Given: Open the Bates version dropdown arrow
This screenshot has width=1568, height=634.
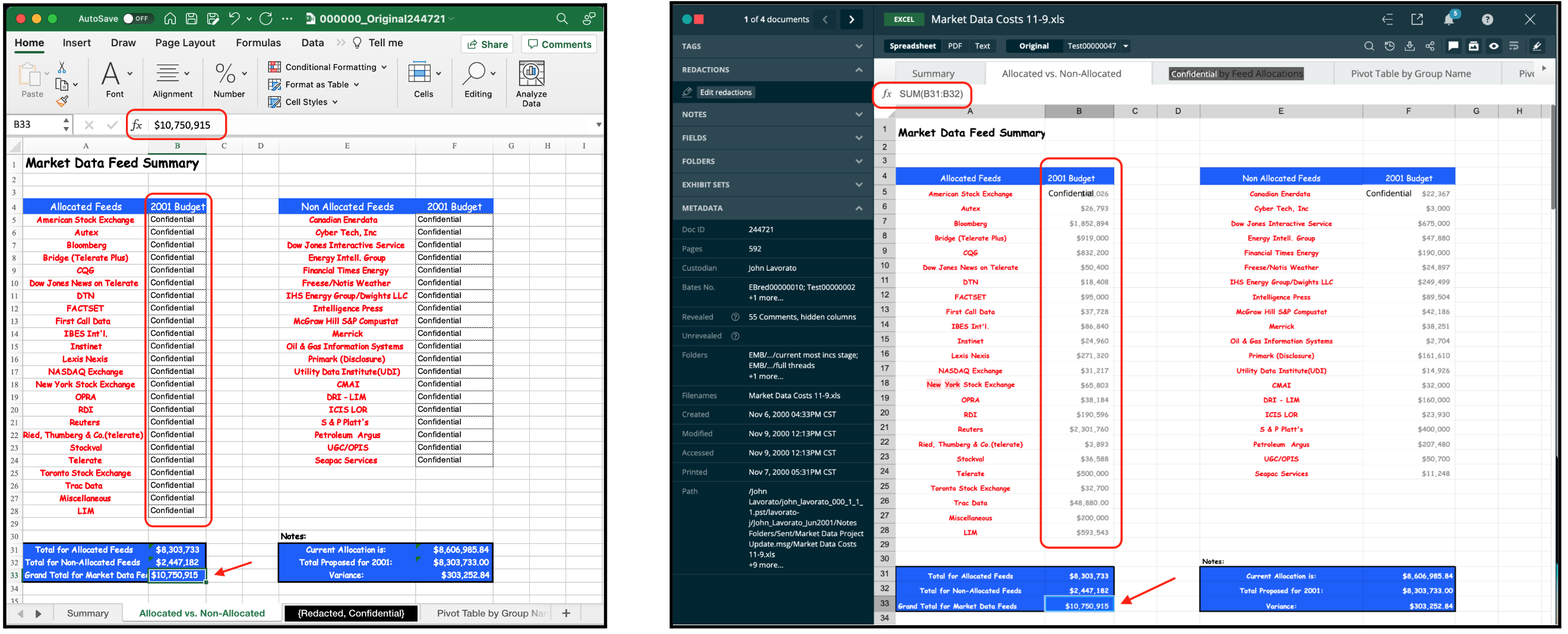Looking at the screenshot, I should [1126, 46].
